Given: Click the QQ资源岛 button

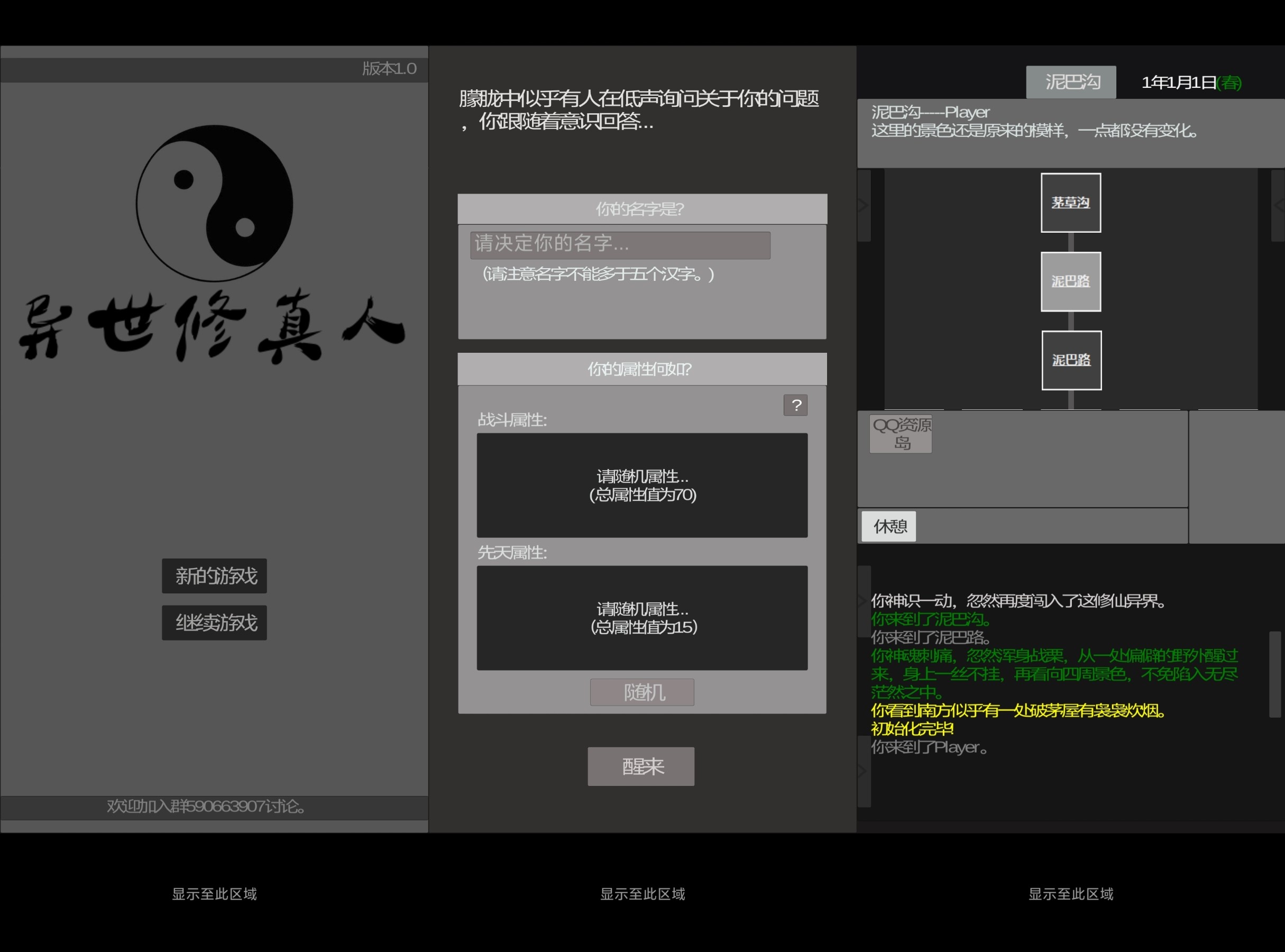Looking at the screenshot, I should point(901,434).
